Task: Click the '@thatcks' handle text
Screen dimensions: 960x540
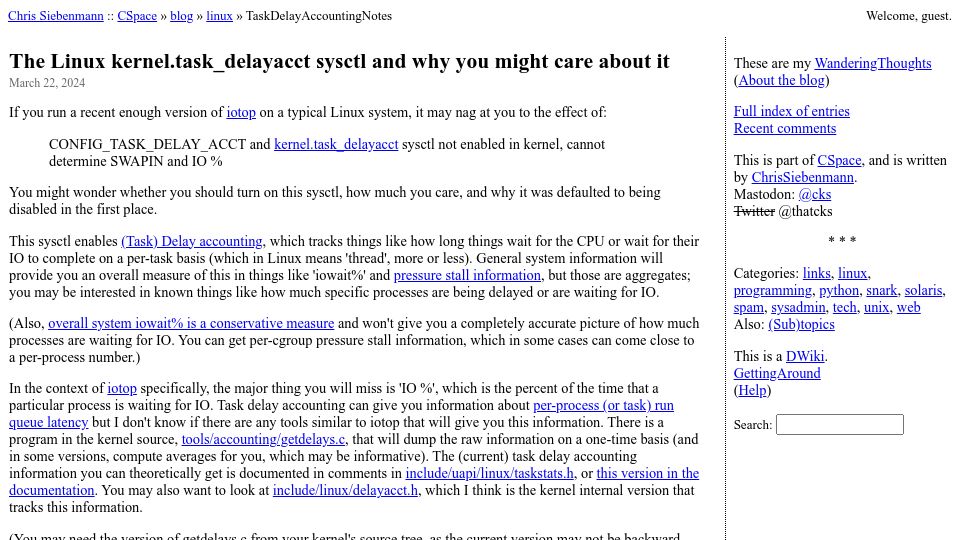Action: (x=805, y=212)
